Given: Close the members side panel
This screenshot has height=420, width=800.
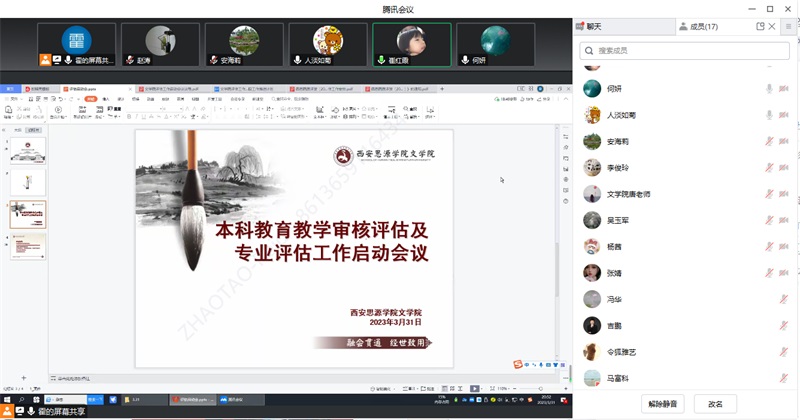Looking at the screenshot, I should click(x=772, y=26).
